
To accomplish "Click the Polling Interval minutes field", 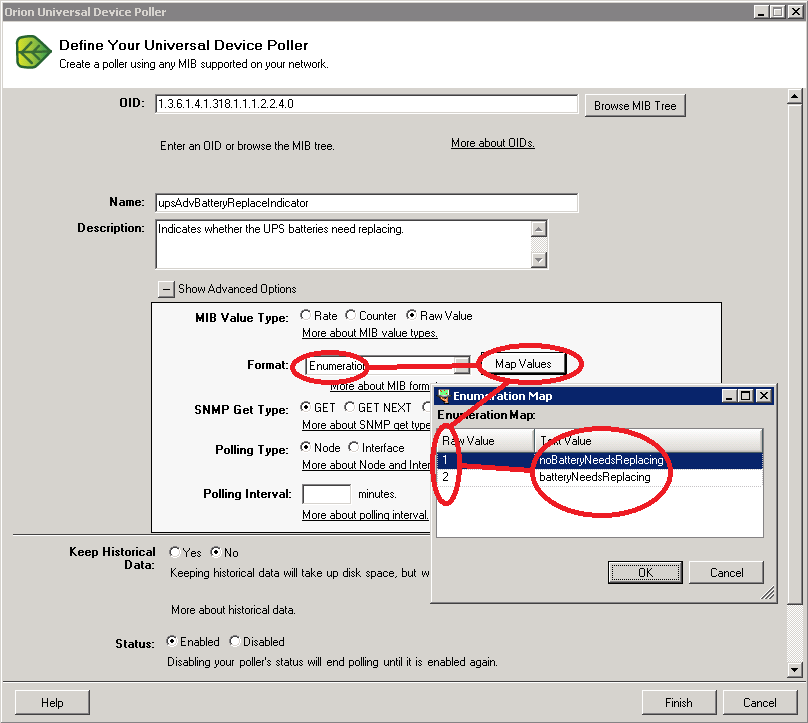I will coord(327,494).
